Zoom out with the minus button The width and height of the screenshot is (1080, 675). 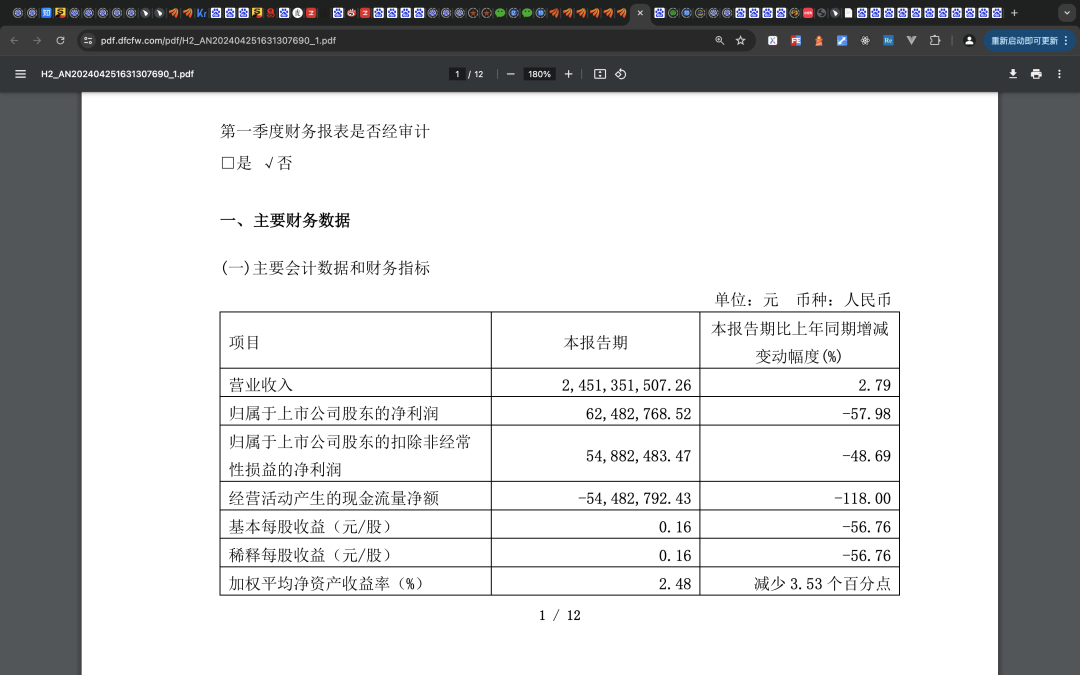pyautogui.click(x=510, y=74)
